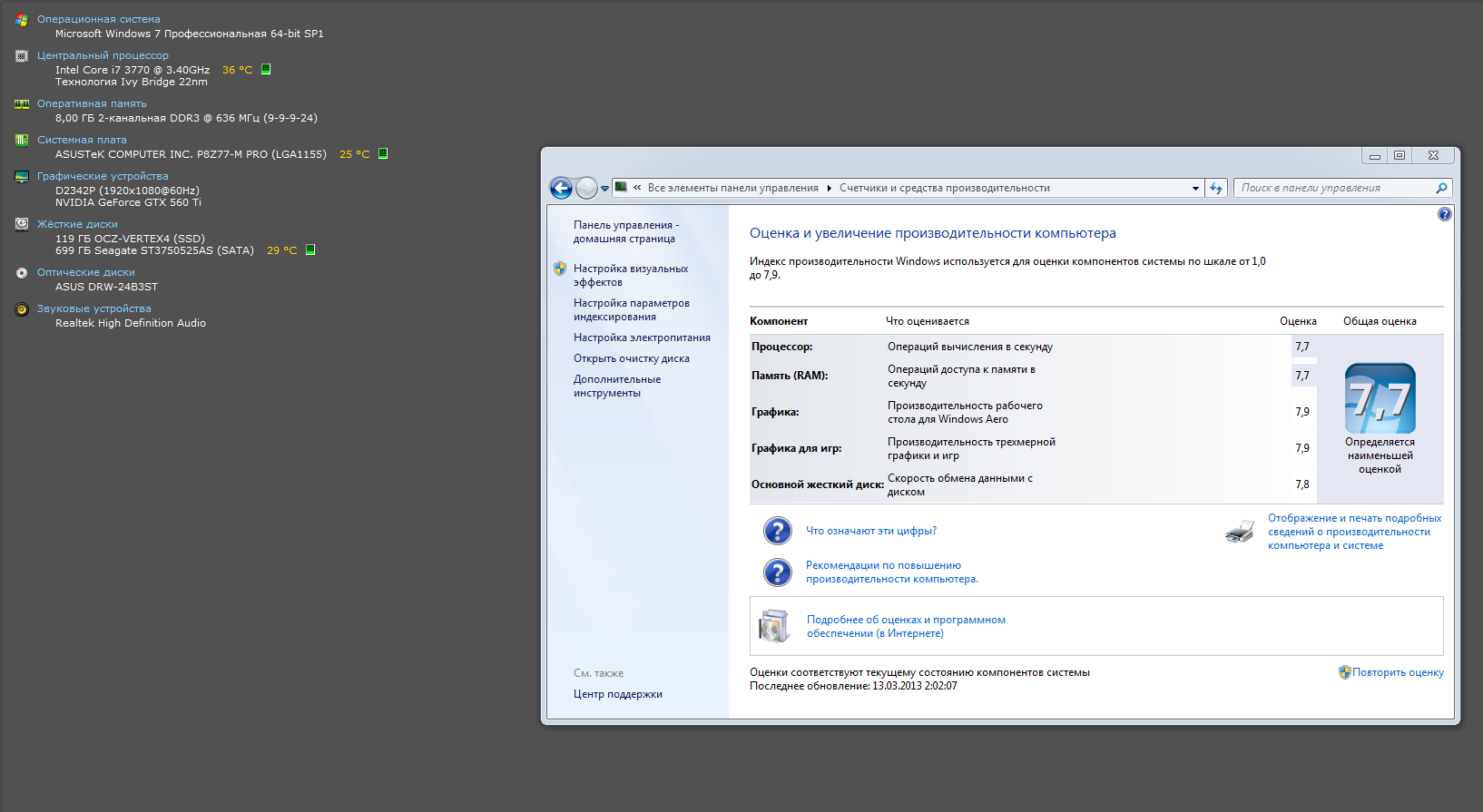Click the hard drives icon in summary
Screen dimensions: 1483x812
(22, 224)
